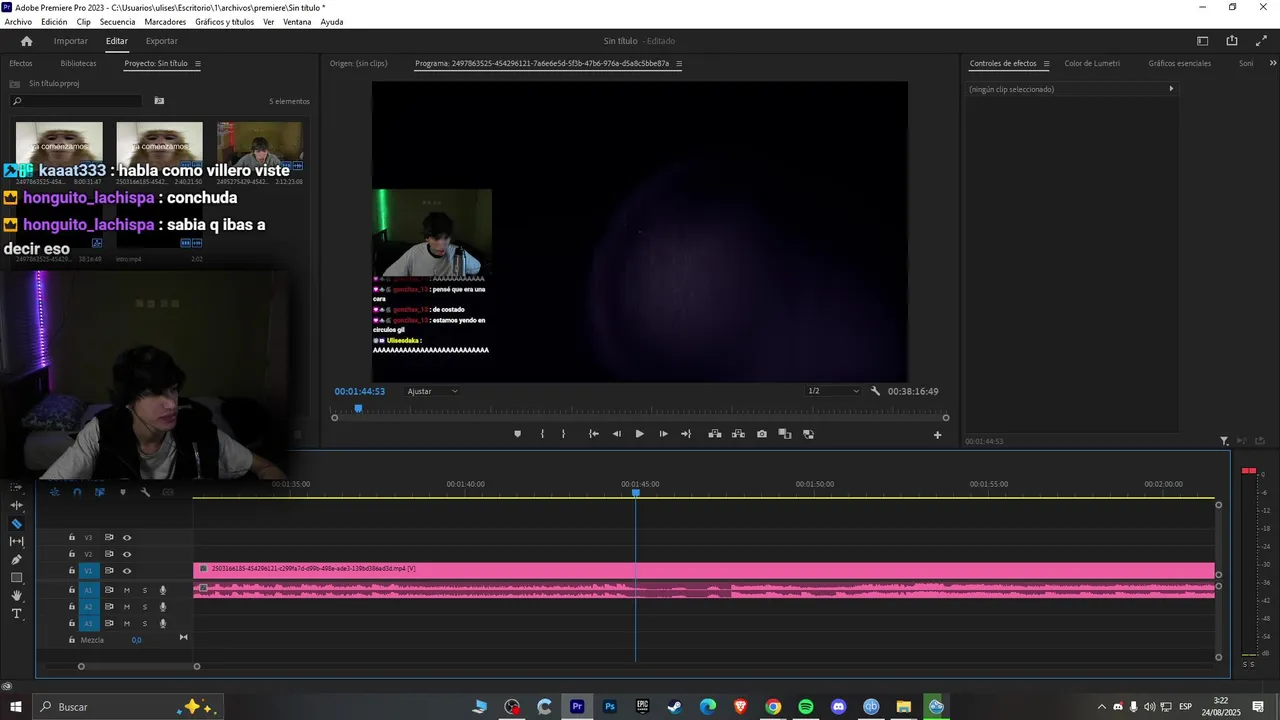Open Gráficos y títulos menu
The height and width of the screenshot is (720, 1280).
[x=224, y=22]
